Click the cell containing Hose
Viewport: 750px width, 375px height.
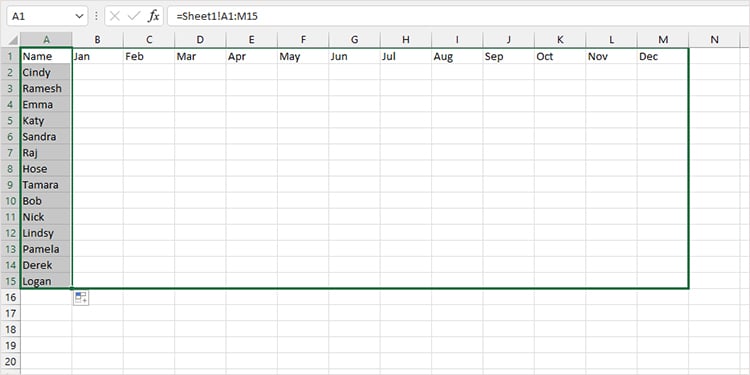[46, 169]
